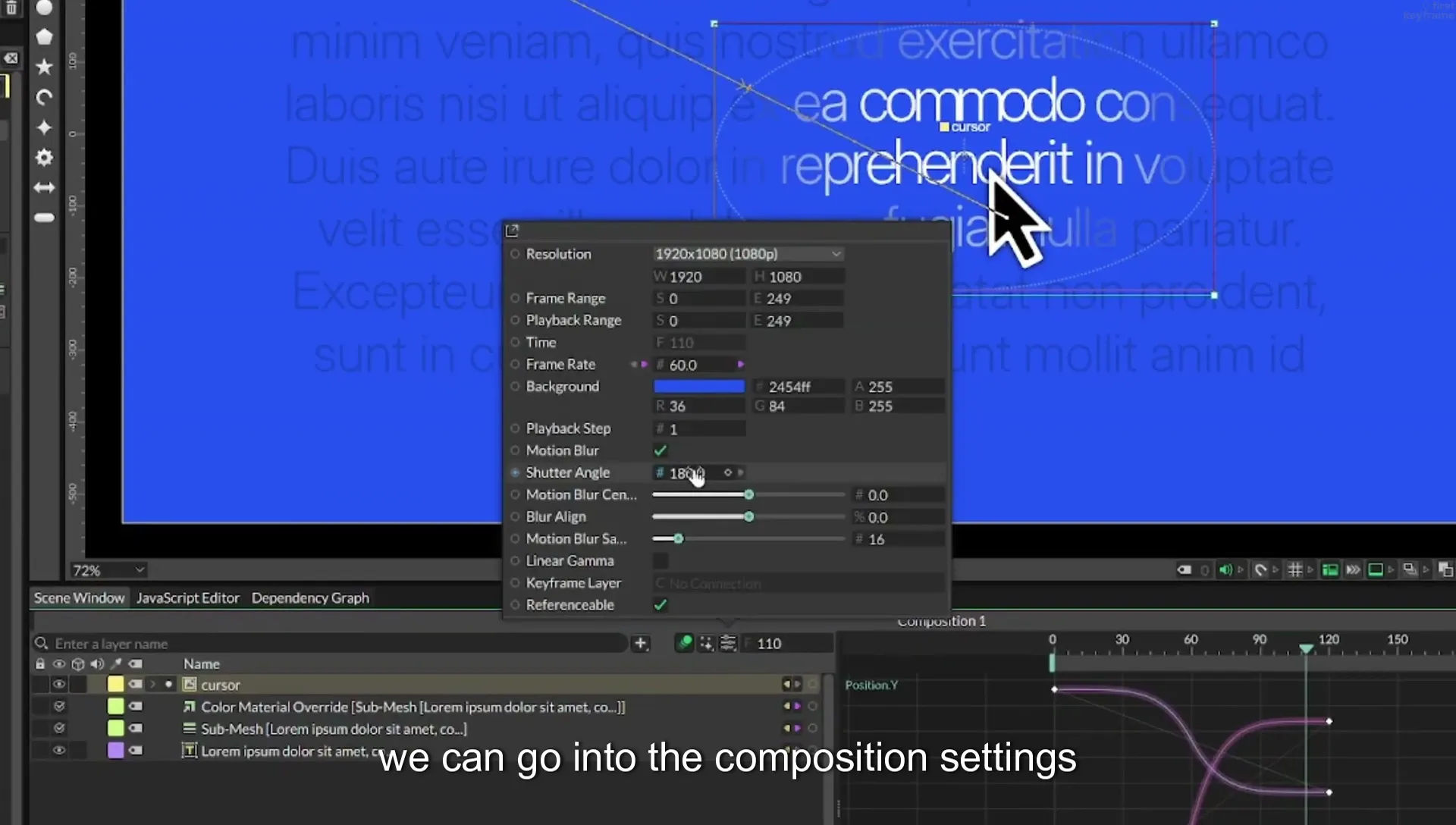Open the Dependency Graph tab
The height and width of the screenshot is (825, 1456).
coord(310,598)
